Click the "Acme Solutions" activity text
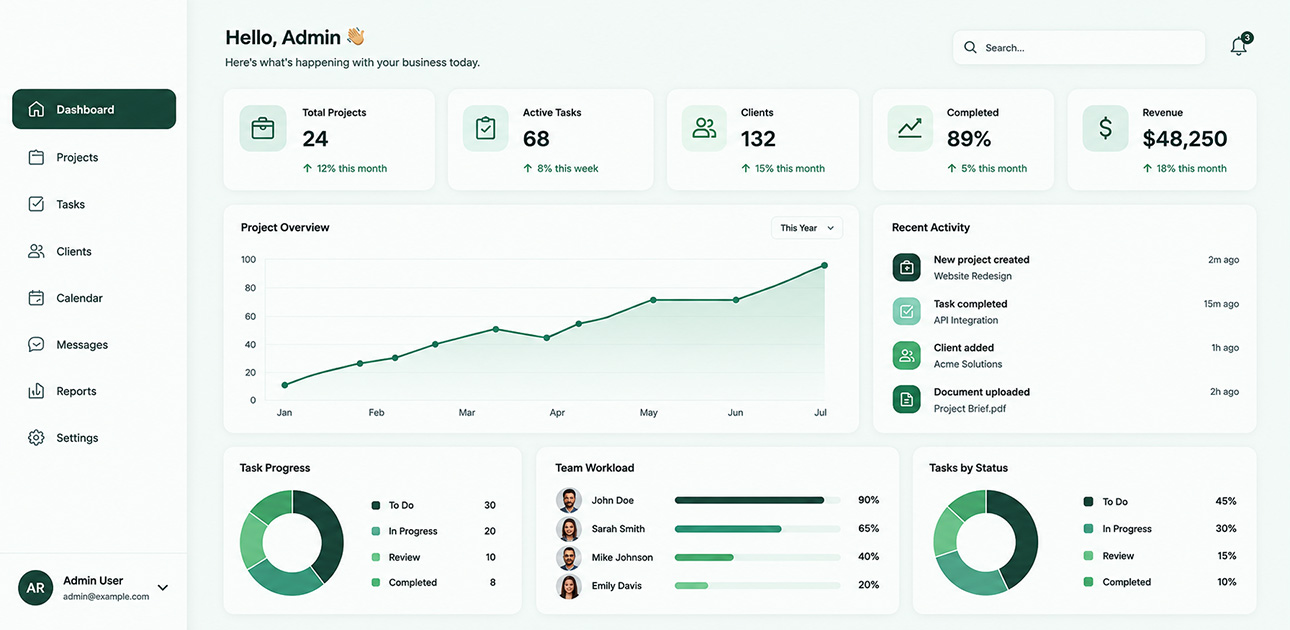The height and width of the screenshot is (630, 1290). [x=968, y=364]
